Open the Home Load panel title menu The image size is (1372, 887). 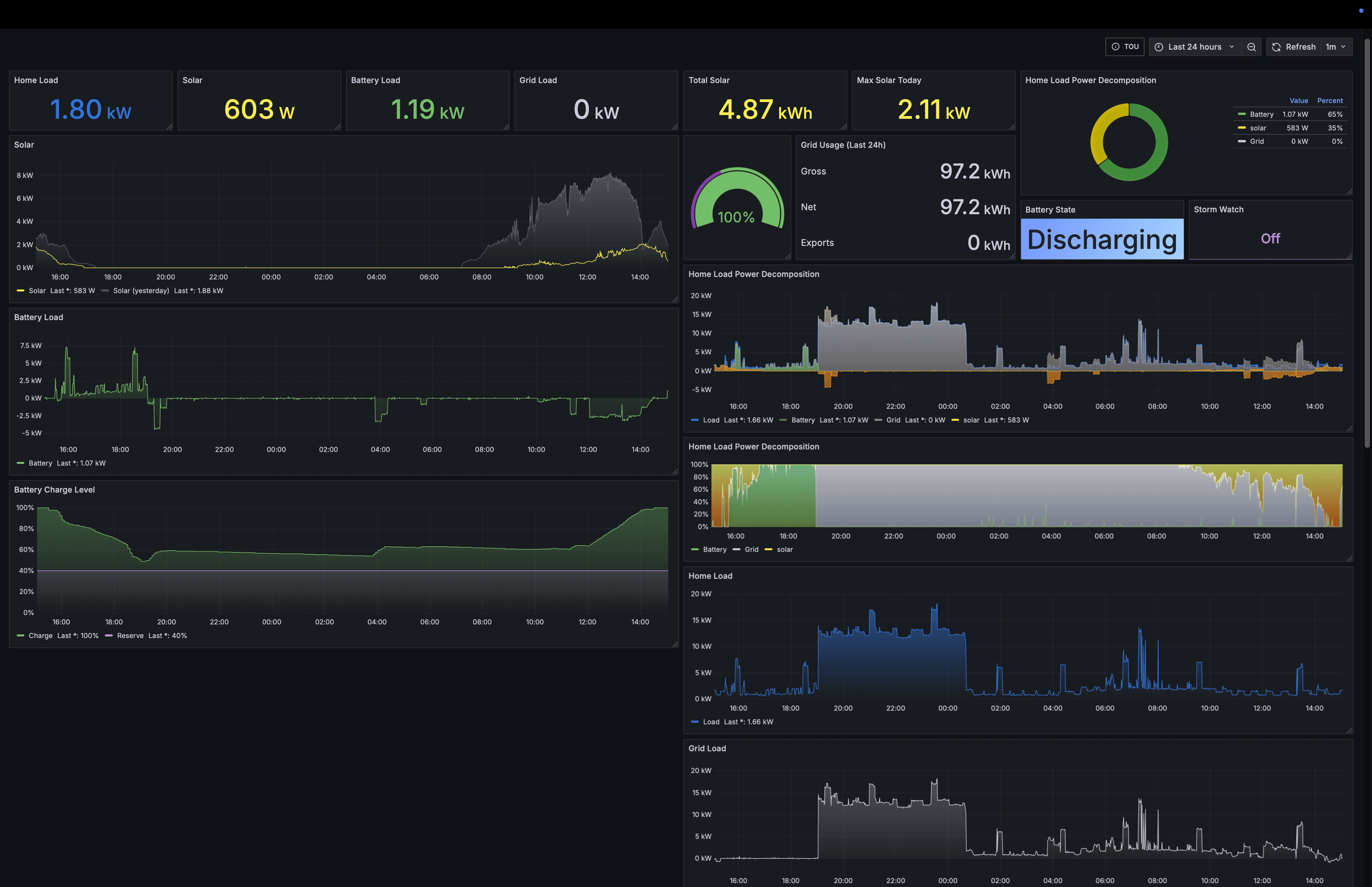[711, 575]
